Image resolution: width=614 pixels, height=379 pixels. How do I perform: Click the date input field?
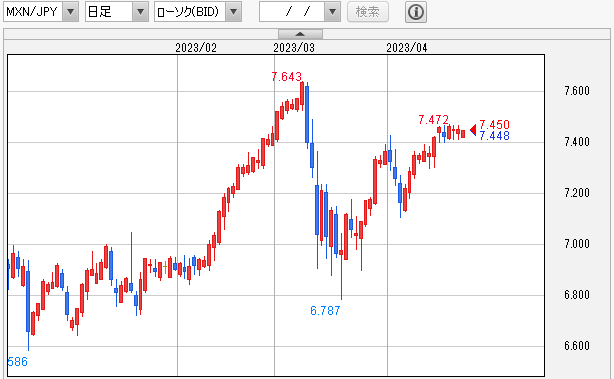[x=292, y=11]
